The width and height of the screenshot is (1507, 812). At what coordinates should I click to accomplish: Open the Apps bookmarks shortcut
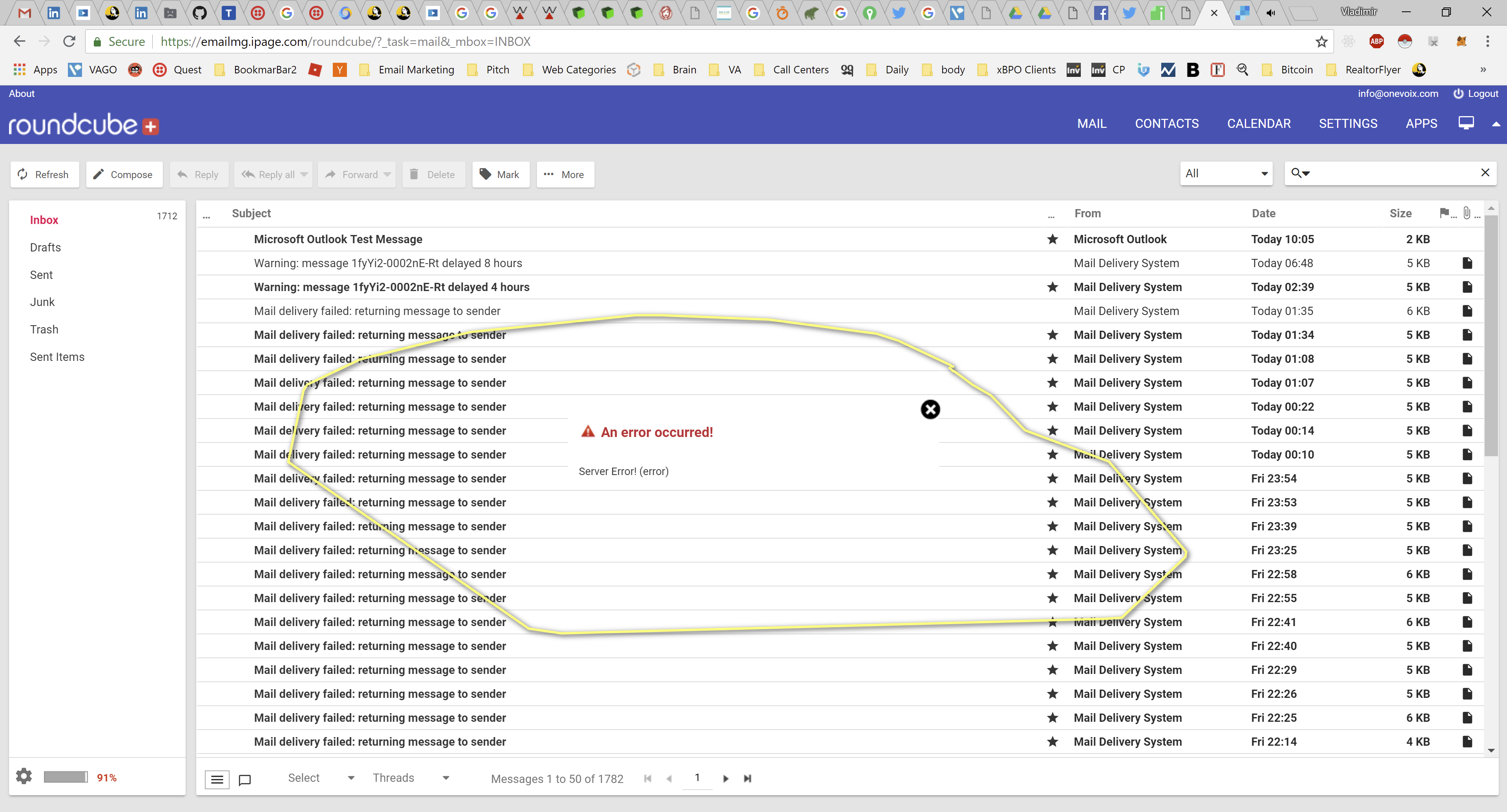click(35, 69)
